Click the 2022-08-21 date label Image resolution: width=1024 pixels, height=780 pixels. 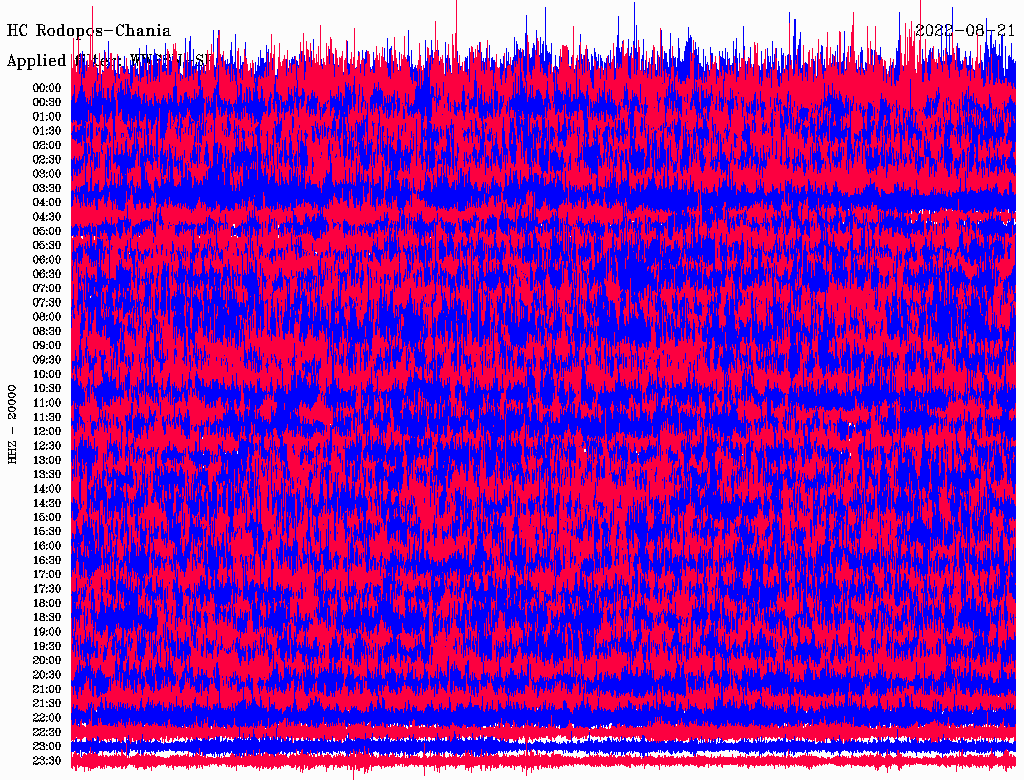[965, 31]
